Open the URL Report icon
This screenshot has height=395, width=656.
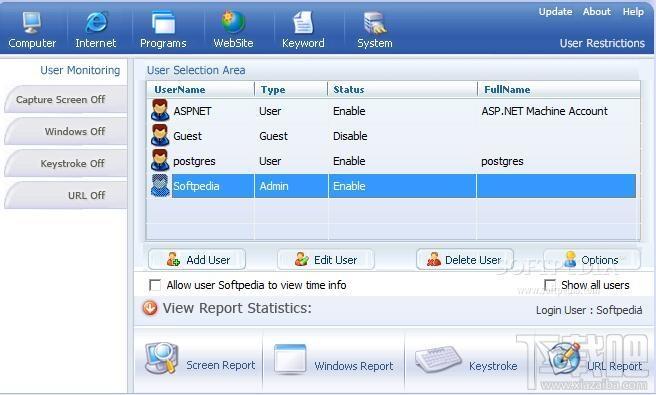click(x=564, y=359)
